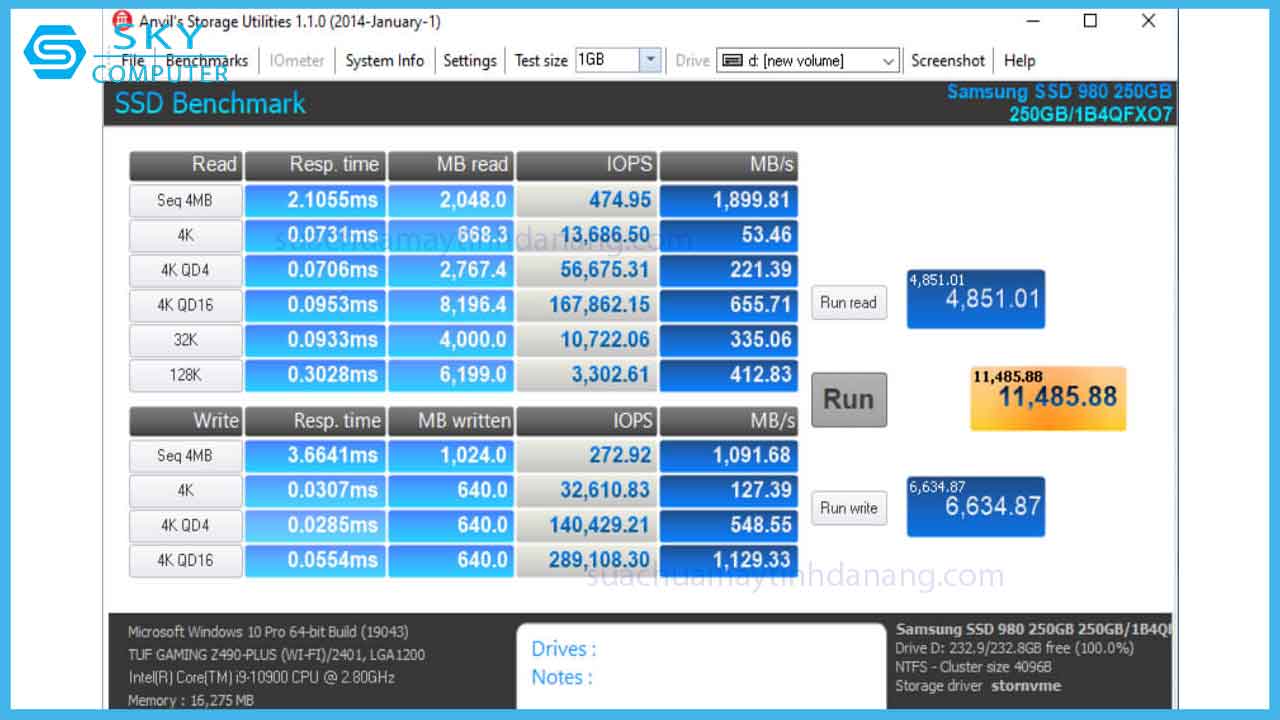Click the total score 11,485.88 box

tap(1048, 398)
